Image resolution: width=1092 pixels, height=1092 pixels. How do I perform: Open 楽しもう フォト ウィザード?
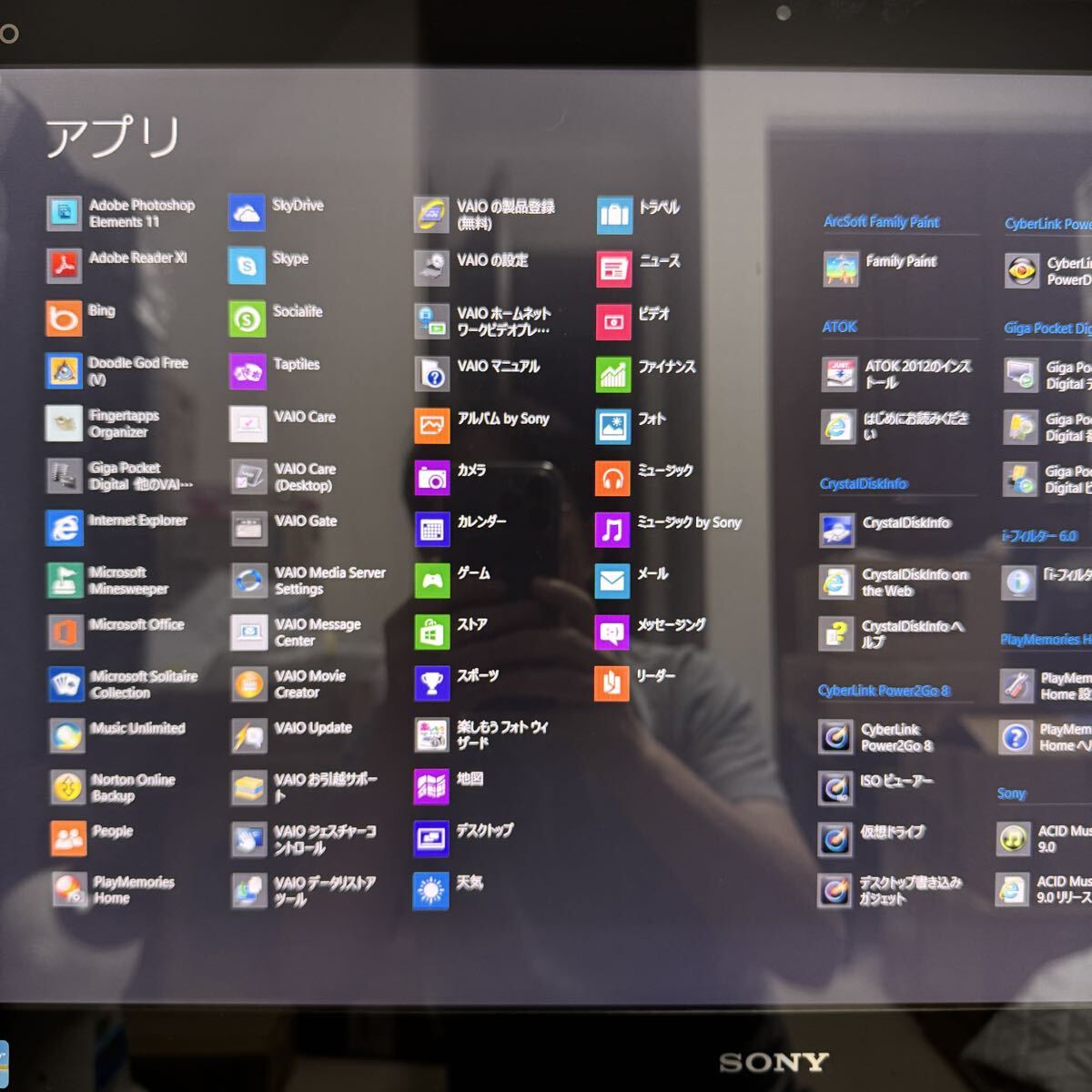pos(482,735)
